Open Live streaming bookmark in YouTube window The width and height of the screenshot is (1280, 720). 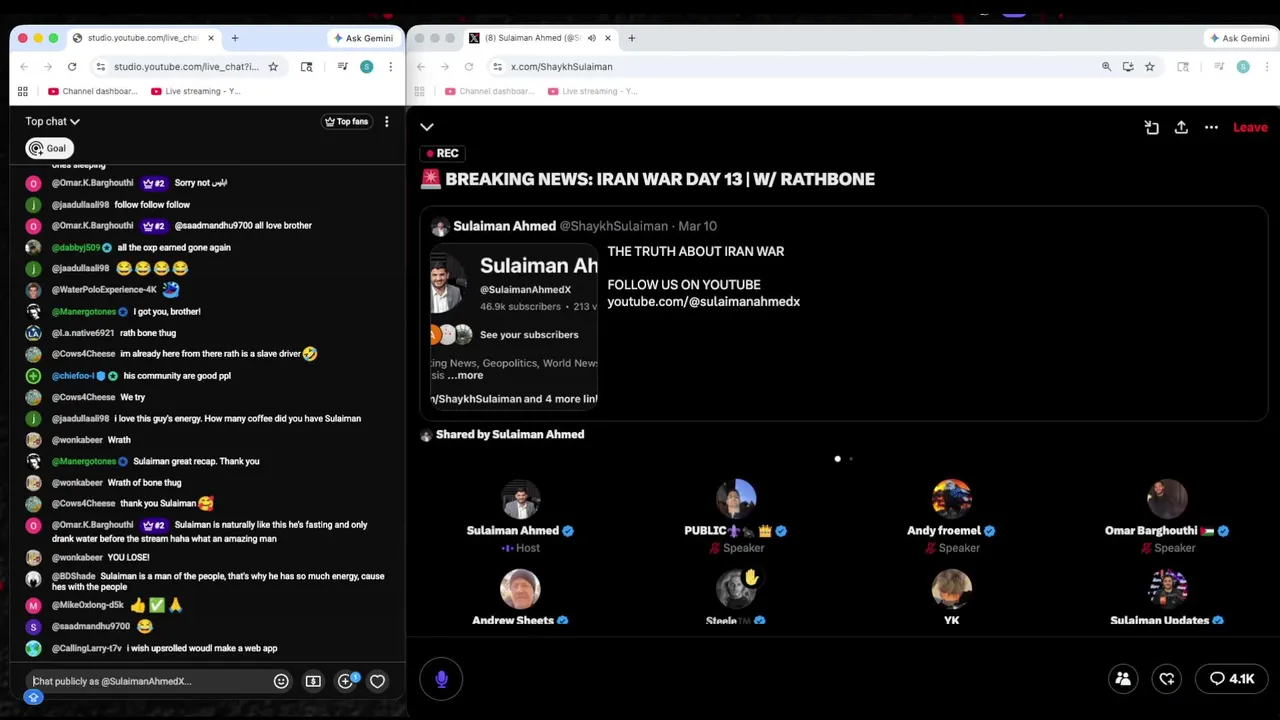pyautogui.click(x=194, y=91)
